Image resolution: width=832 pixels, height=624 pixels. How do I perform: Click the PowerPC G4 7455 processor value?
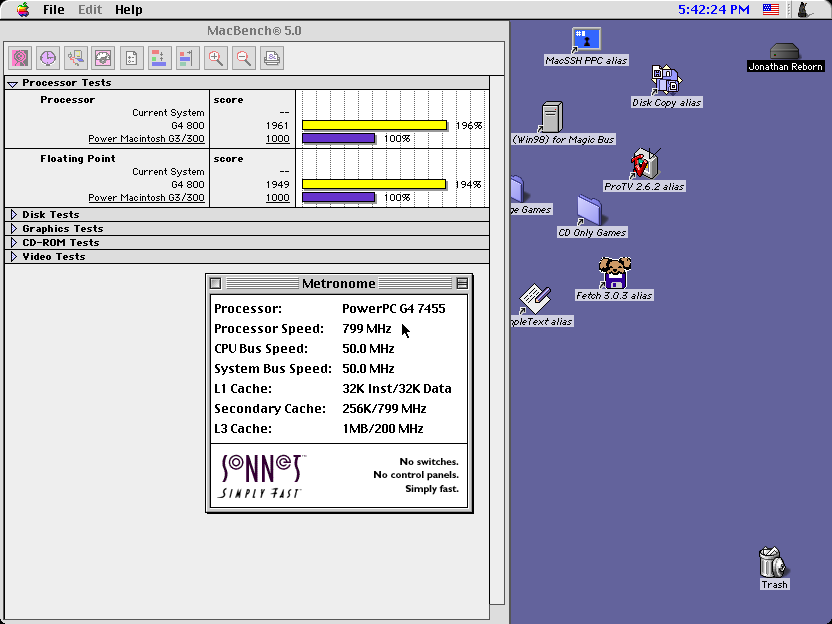tap(394, 309)
